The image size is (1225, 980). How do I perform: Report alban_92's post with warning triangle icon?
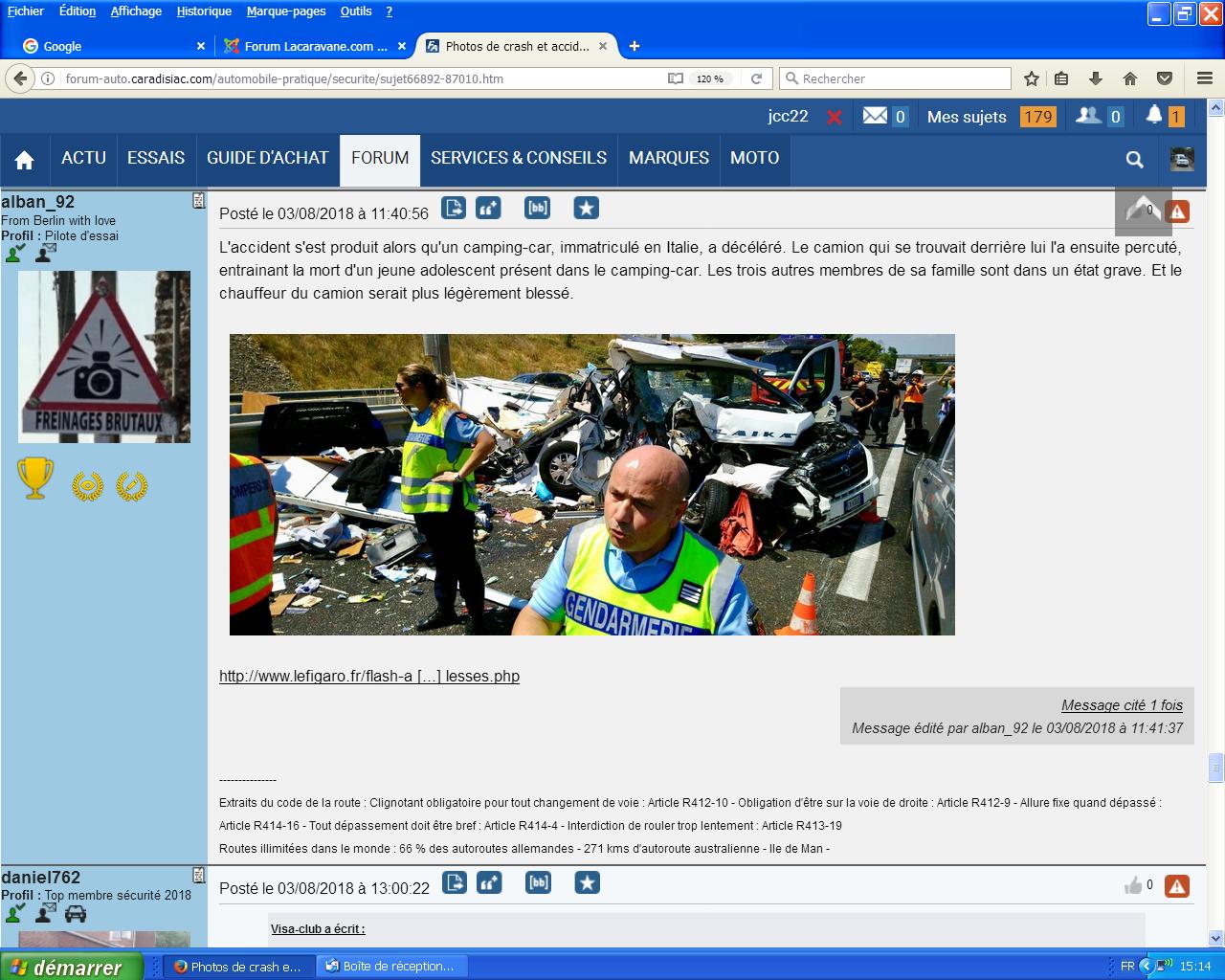click(x=1177, y=212)
